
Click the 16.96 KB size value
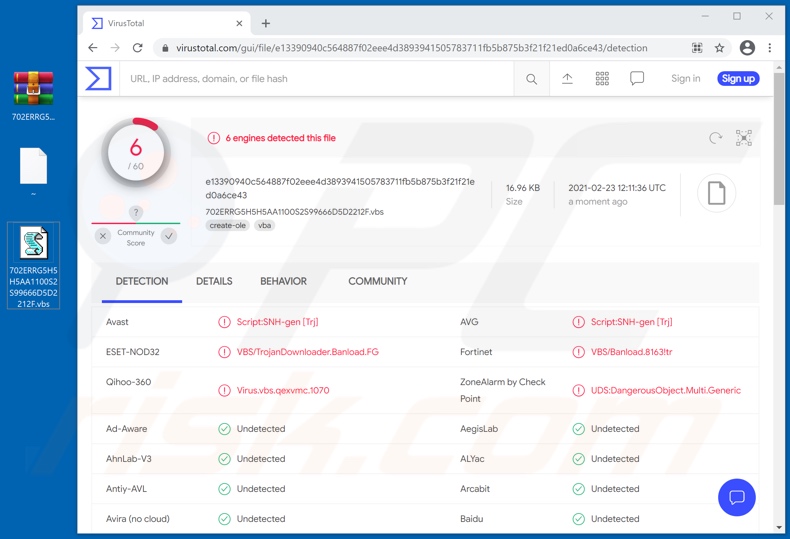coord(522,188)
